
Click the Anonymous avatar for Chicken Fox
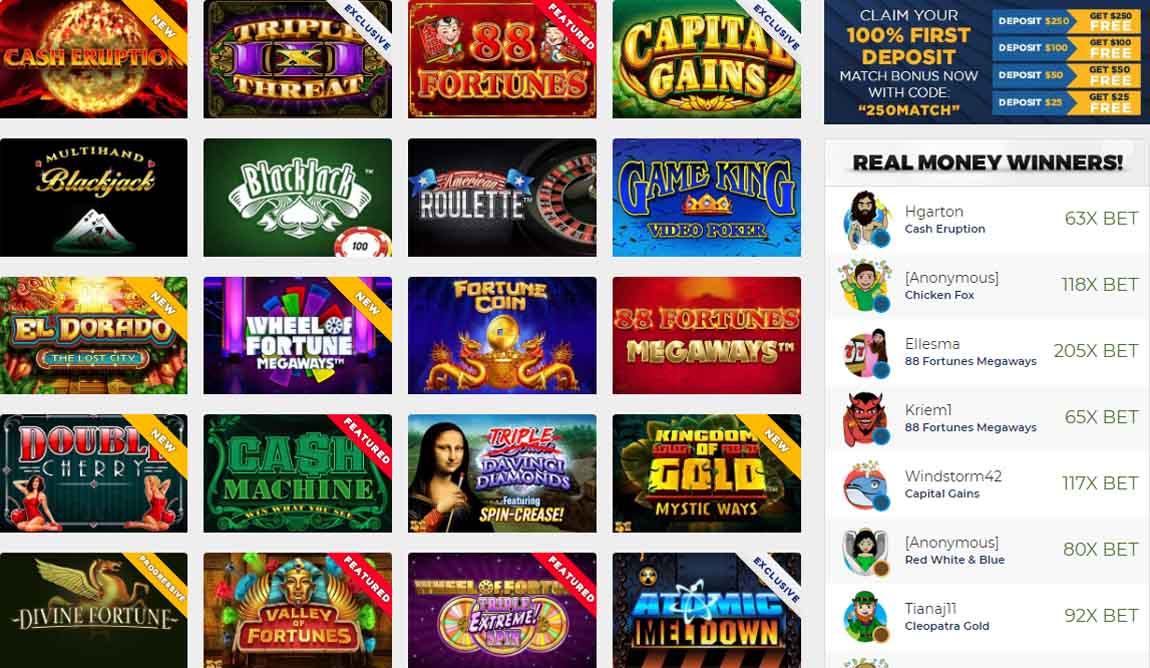pos(866,286)
